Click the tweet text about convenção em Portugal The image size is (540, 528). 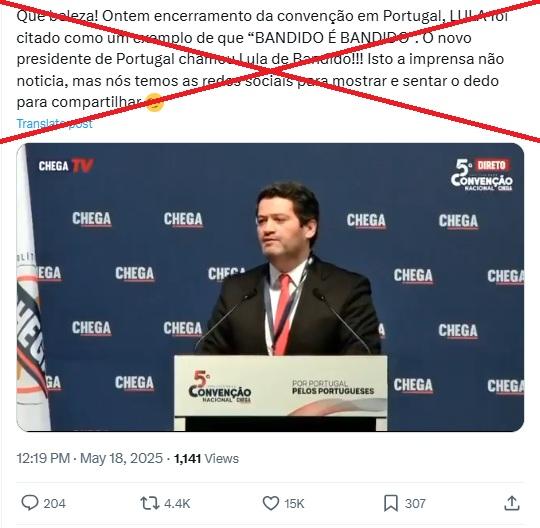click(x=262, y=59)
